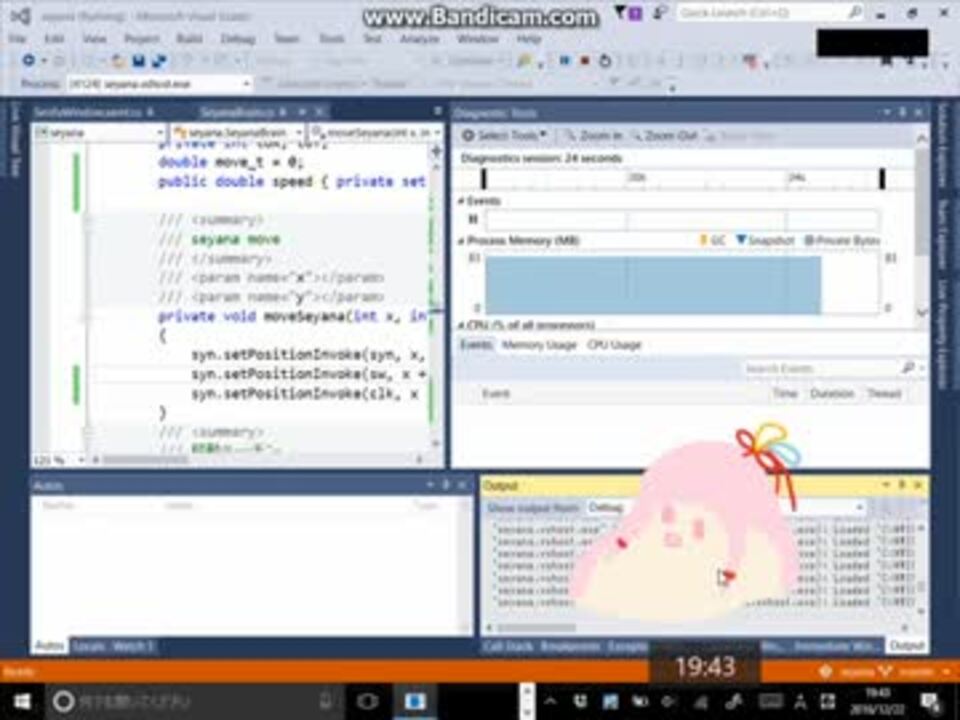
Task: Toggle the GC legend in Process Memory graph
Action: (x=712, y=241)
